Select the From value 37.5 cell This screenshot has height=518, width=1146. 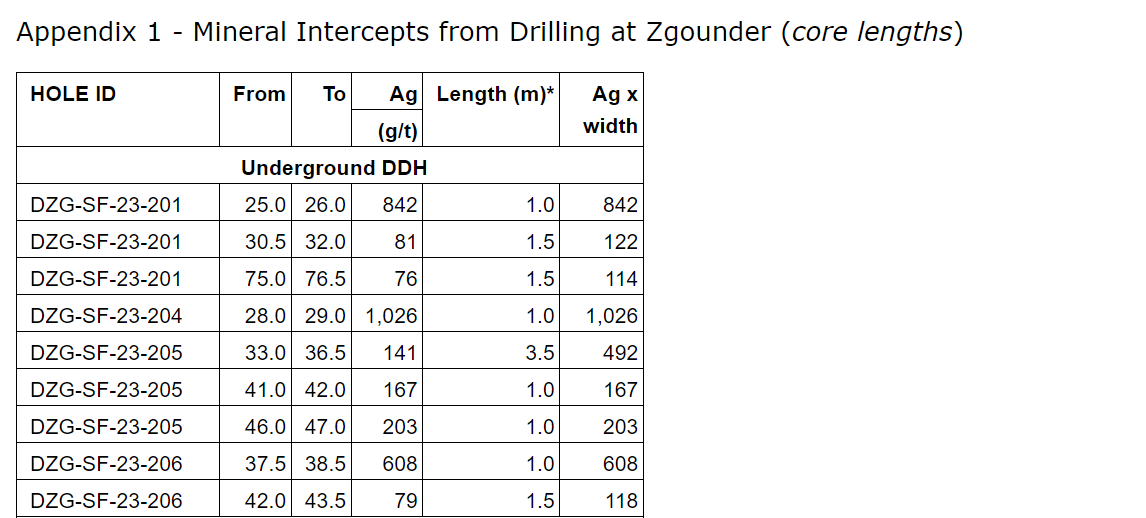point(266,464)
